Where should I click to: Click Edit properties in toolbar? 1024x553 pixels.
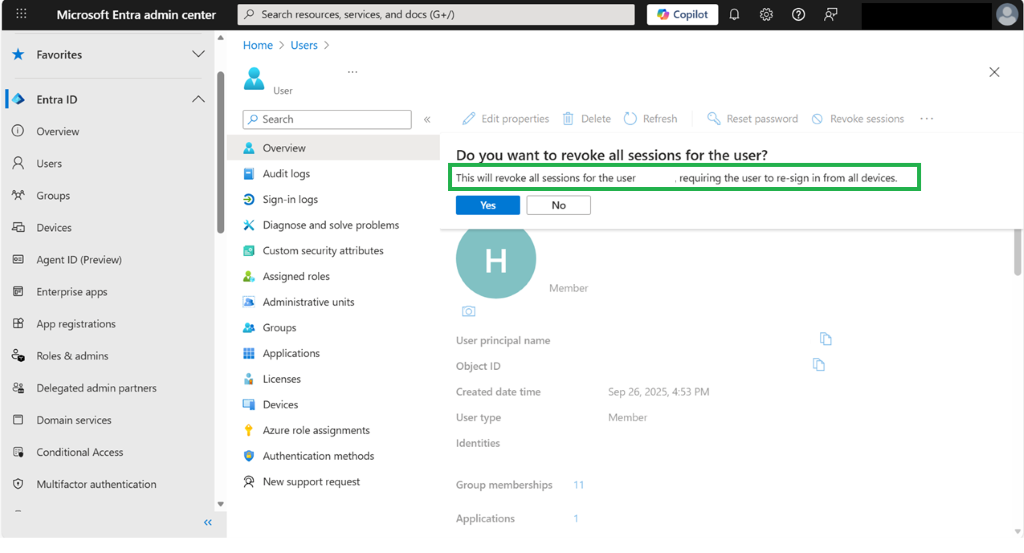click(505, 119)
